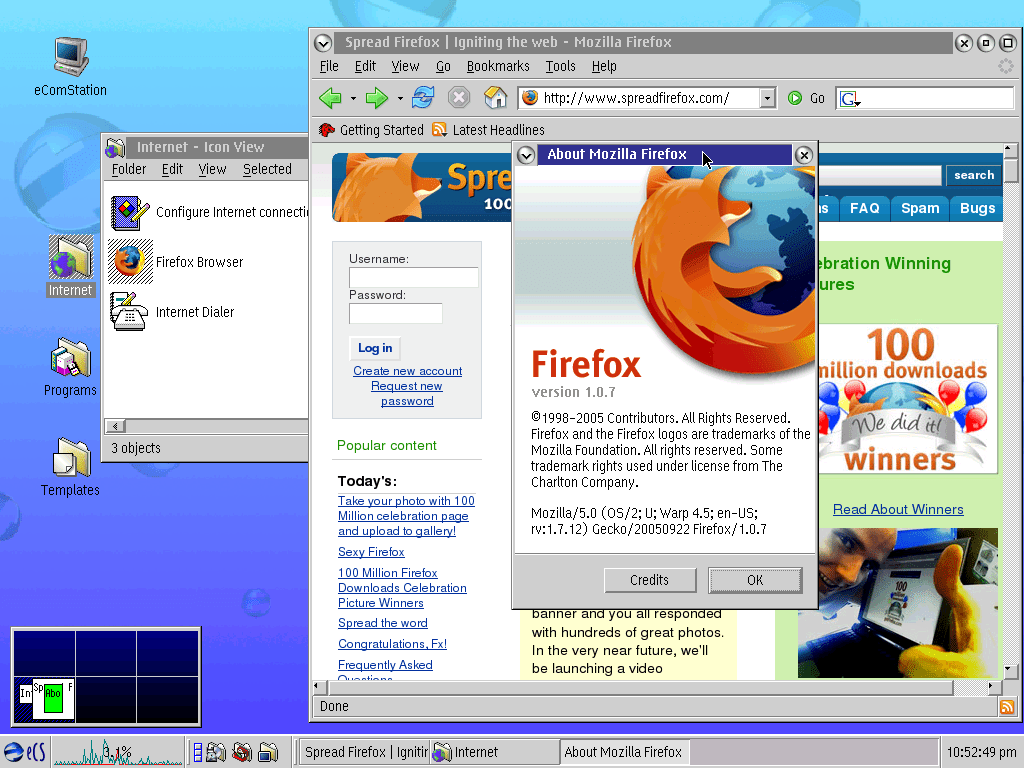Launch Firefox Browser from Internet folder
The width and height of the screenshot is (1024, 768).
(130, 261)
